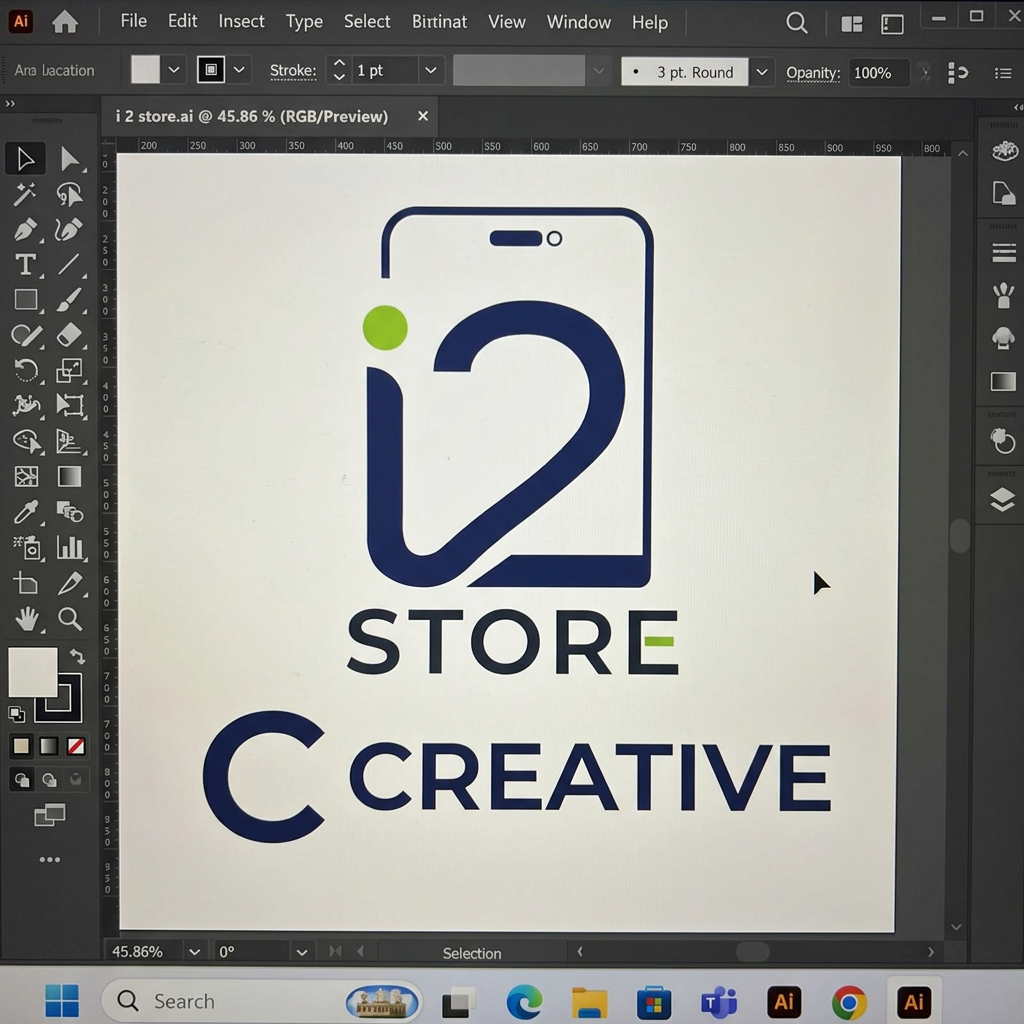Set paint mode to None
Image resolution: width=1024 pixels, height=1024 pixels.
[x=76, y=746]
